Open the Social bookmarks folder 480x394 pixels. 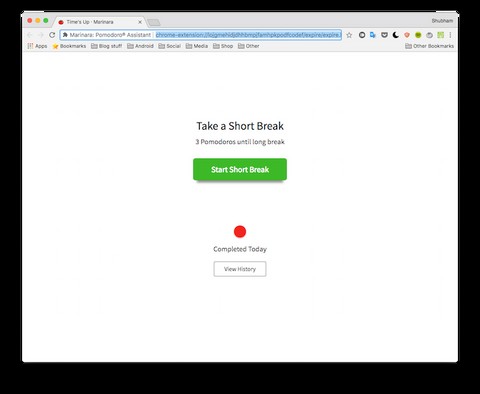click(x=169, y=46)
